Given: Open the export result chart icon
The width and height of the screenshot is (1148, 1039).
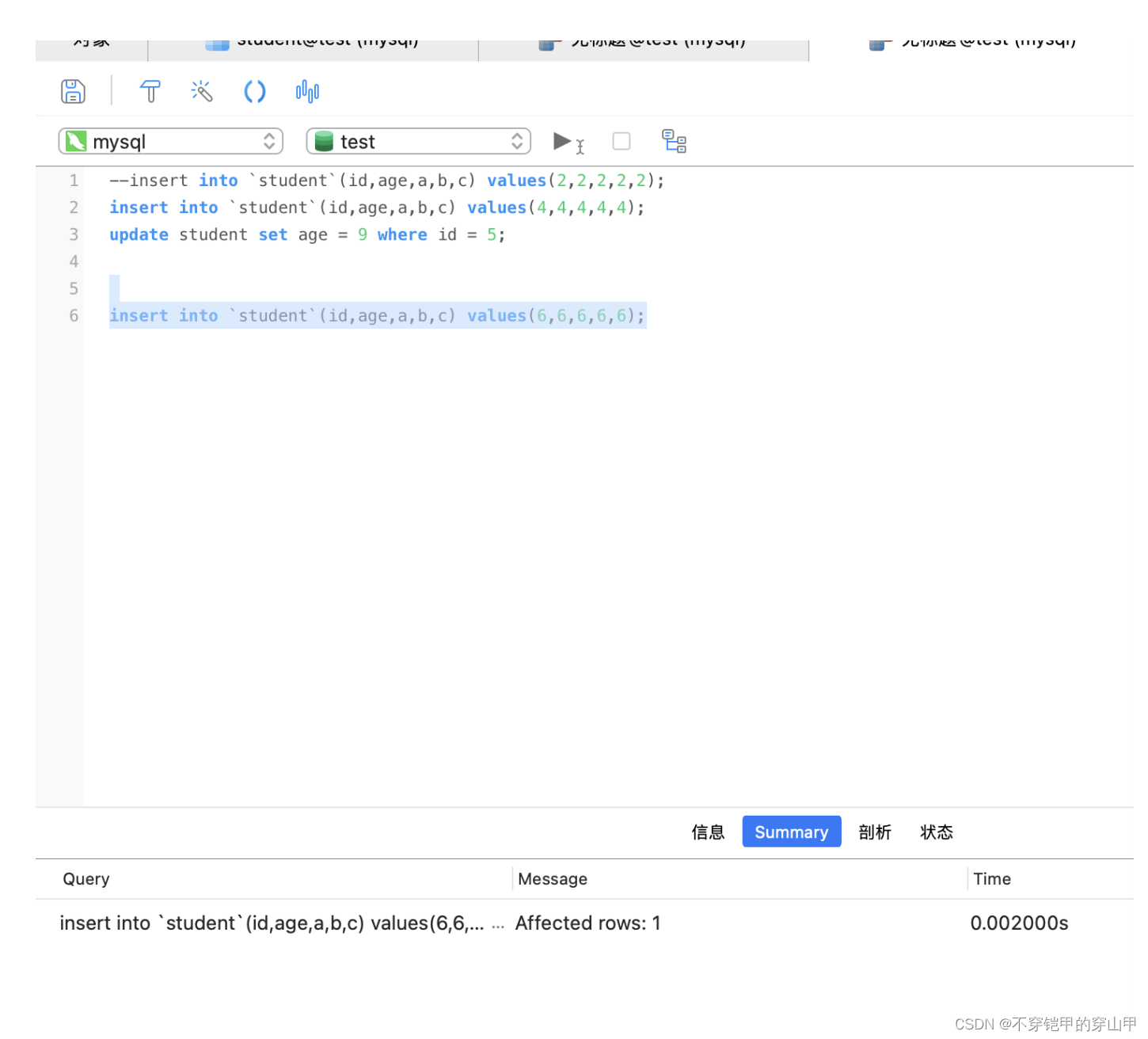Looking at the screenshot, I should pos(307,91).
